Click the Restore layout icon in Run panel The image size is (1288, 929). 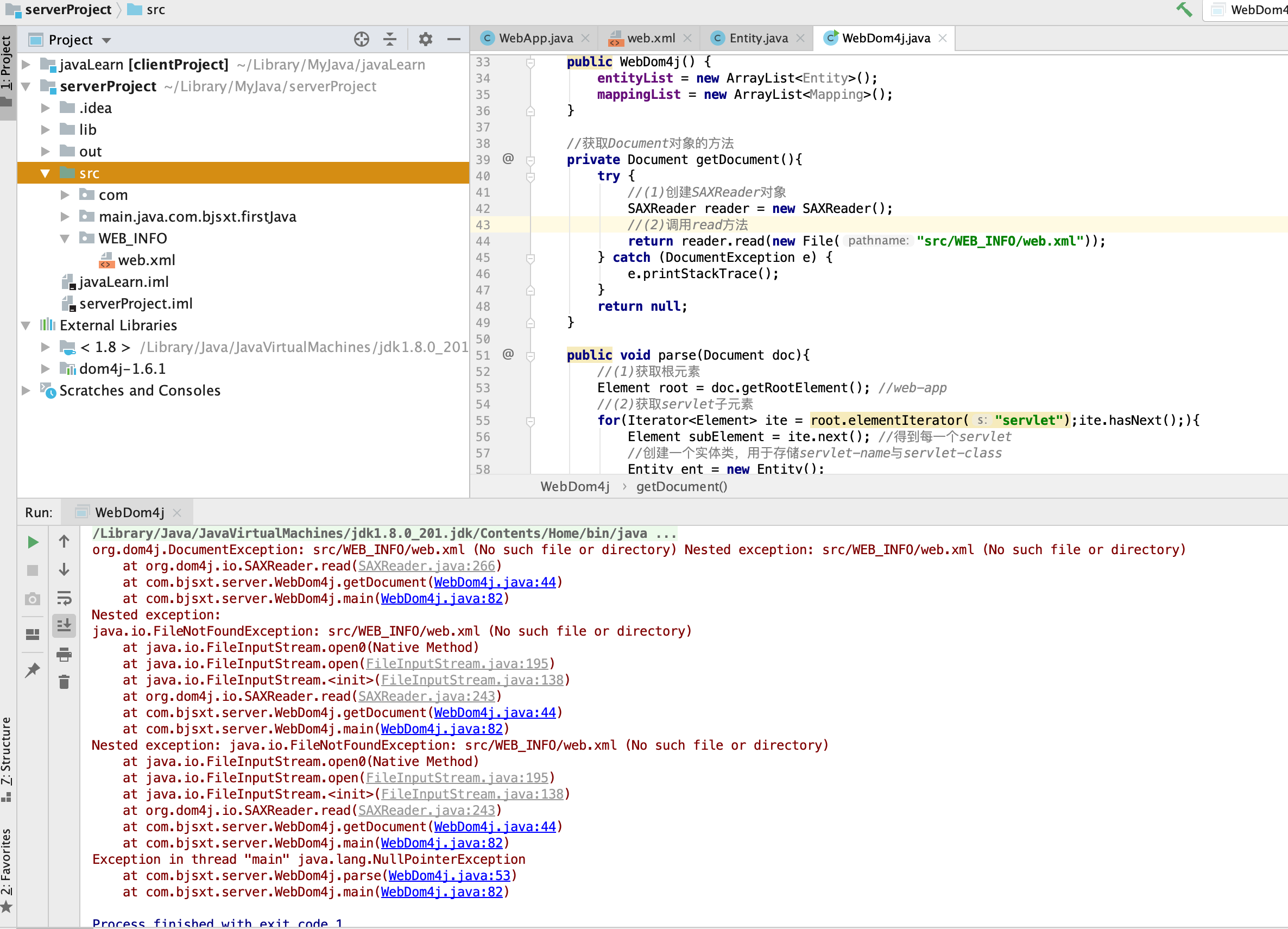(33, 634)
